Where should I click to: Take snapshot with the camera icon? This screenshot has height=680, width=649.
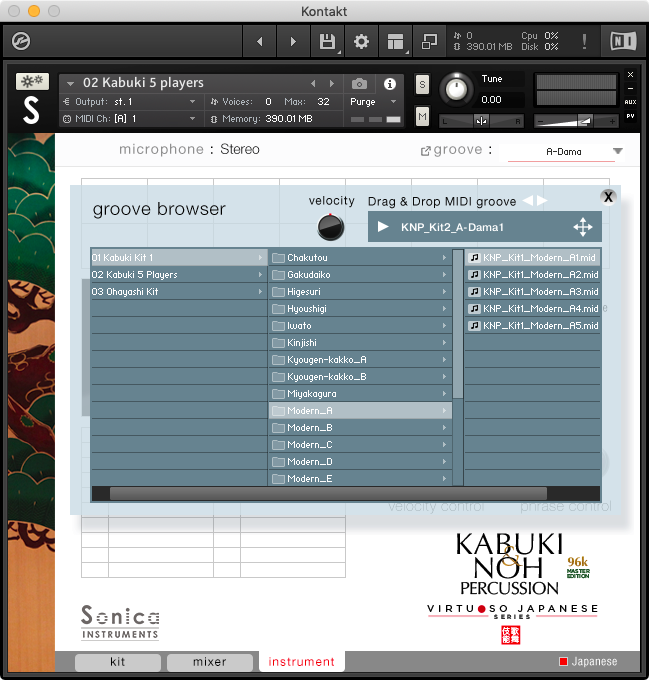pos(359,83)
